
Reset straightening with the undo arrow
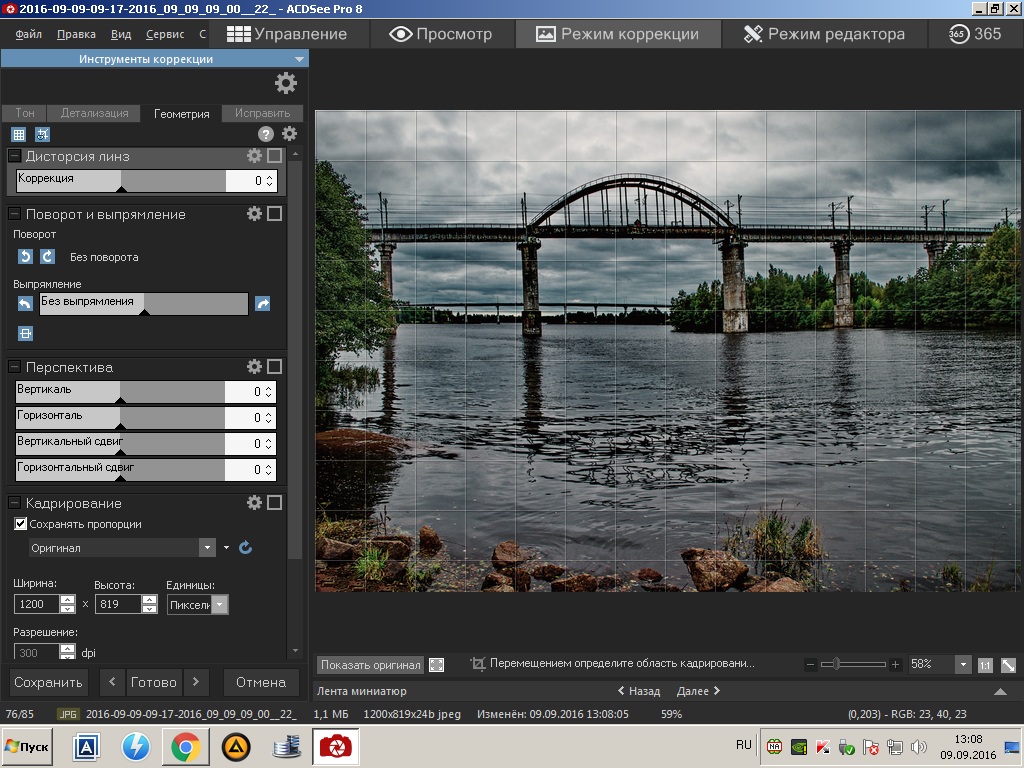(x=25, y=303)
